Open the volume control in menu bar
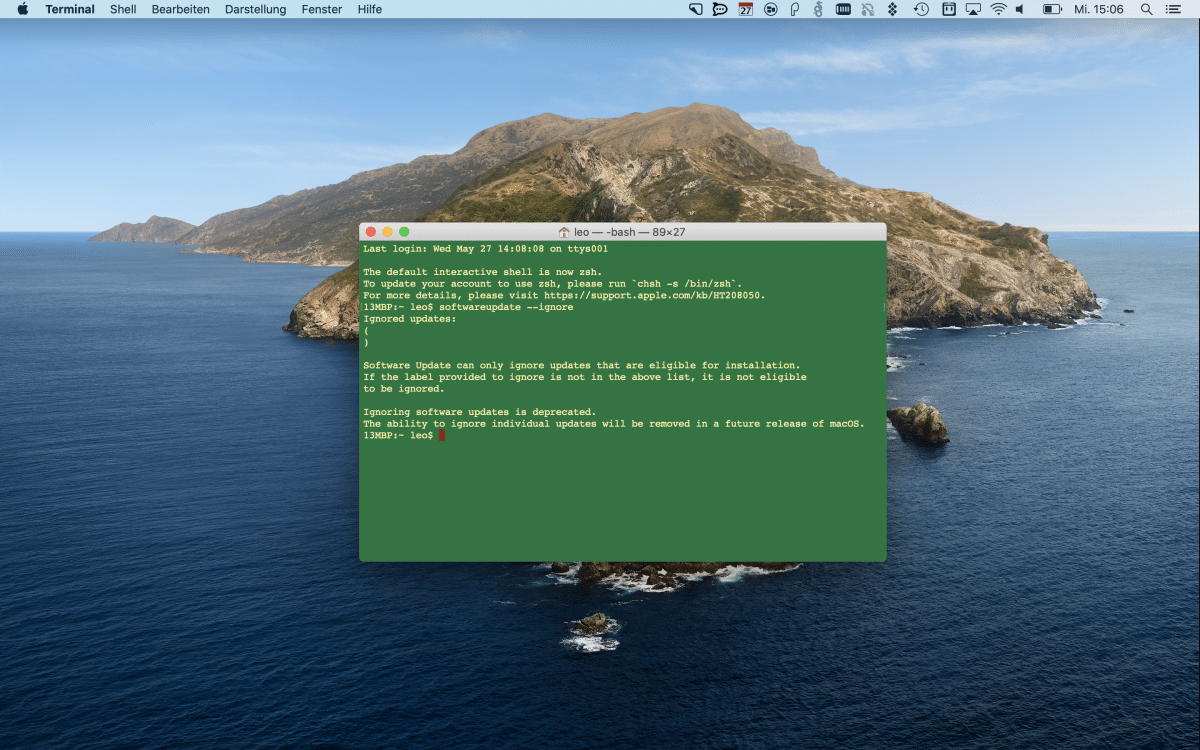 (x=1021, y=9)
